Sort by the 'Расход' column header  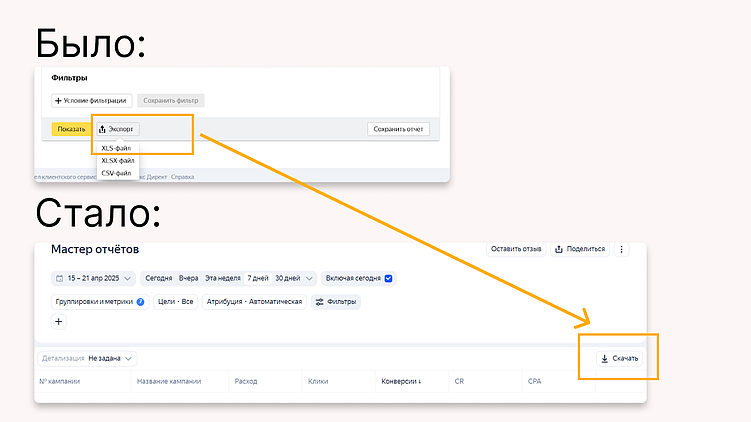pos(246,381)
